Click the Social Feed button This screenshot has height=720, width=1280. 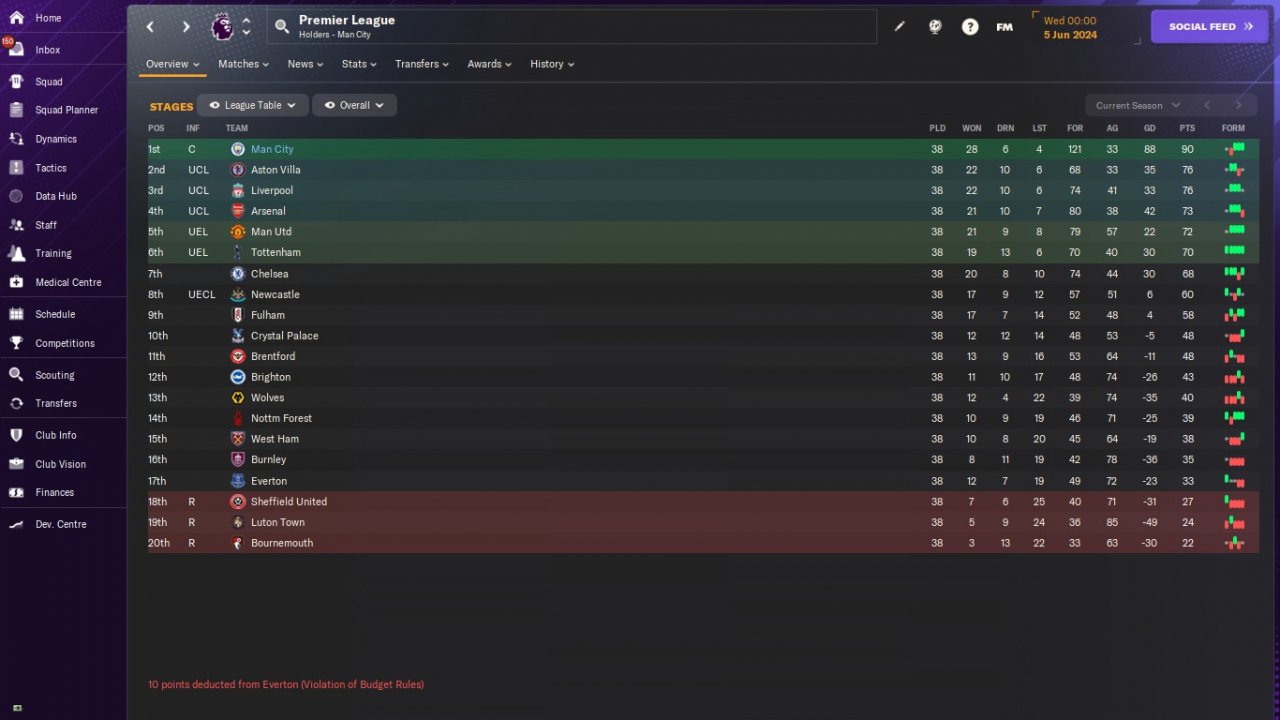click(x=1210, y=27)
